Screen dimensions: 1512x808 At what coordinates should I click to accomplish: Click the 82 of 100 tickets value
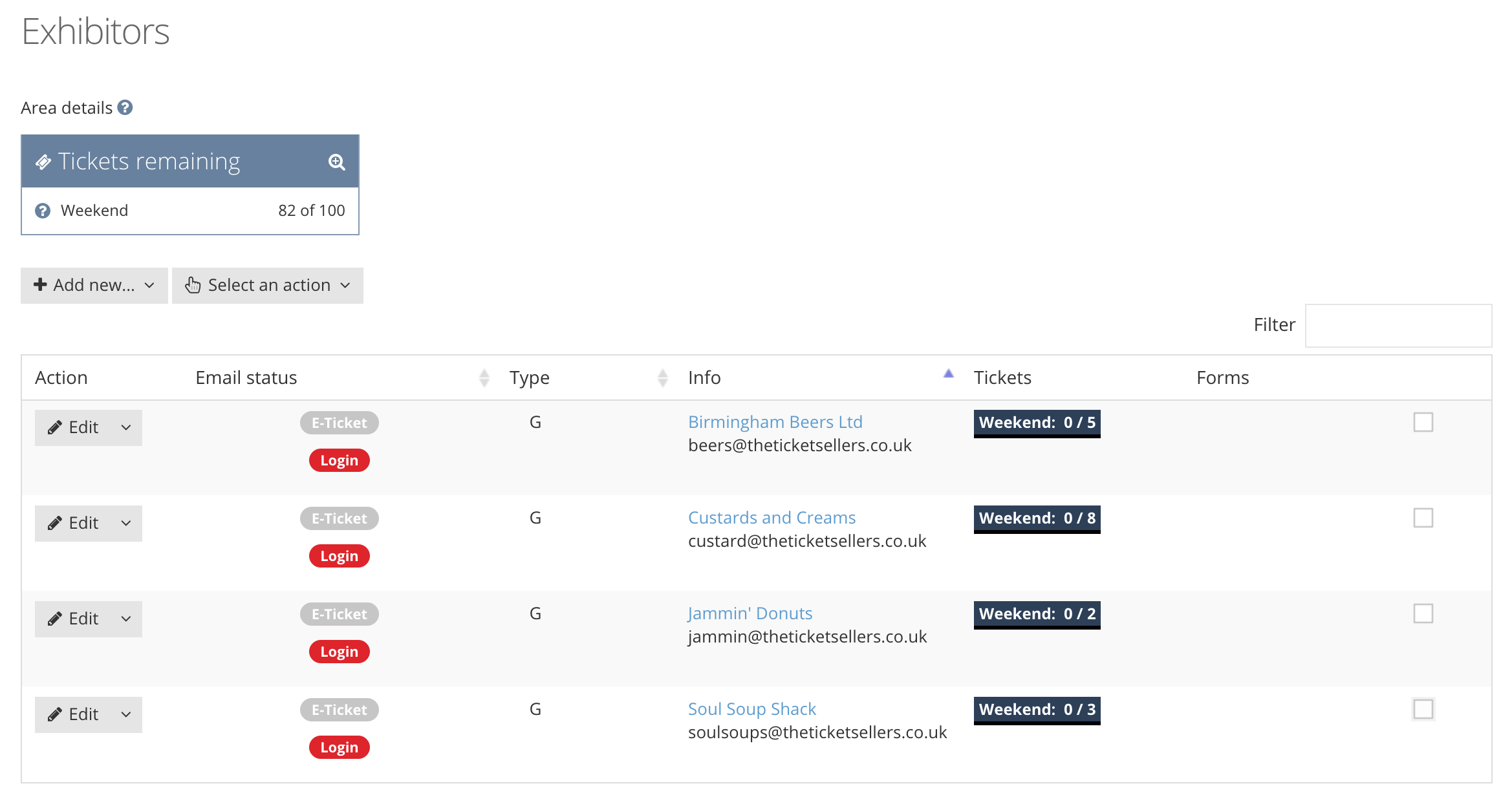click(x=311, y=211)
